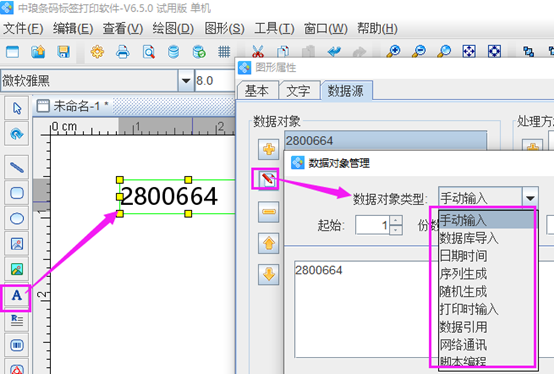The image size is (554, 374).
Task: Open the 帮助(H) menu
Action: pos(377,29)
